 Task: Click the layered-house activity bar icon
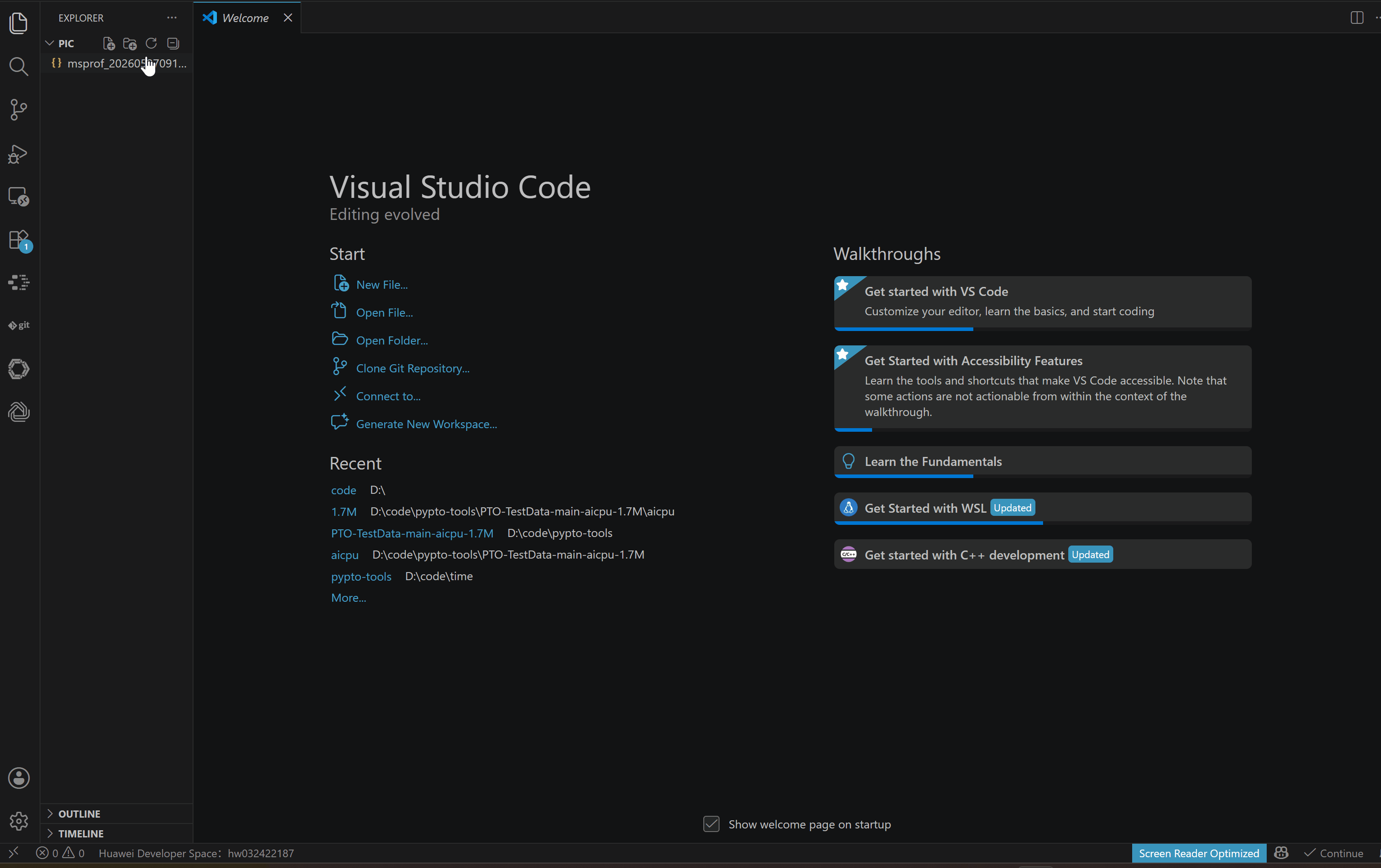pos(19,412)
